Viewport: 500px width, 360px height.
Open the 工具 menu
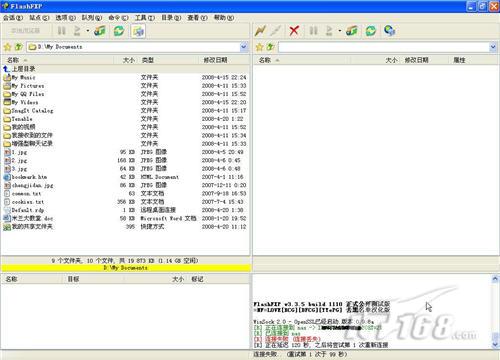(144, 18)
